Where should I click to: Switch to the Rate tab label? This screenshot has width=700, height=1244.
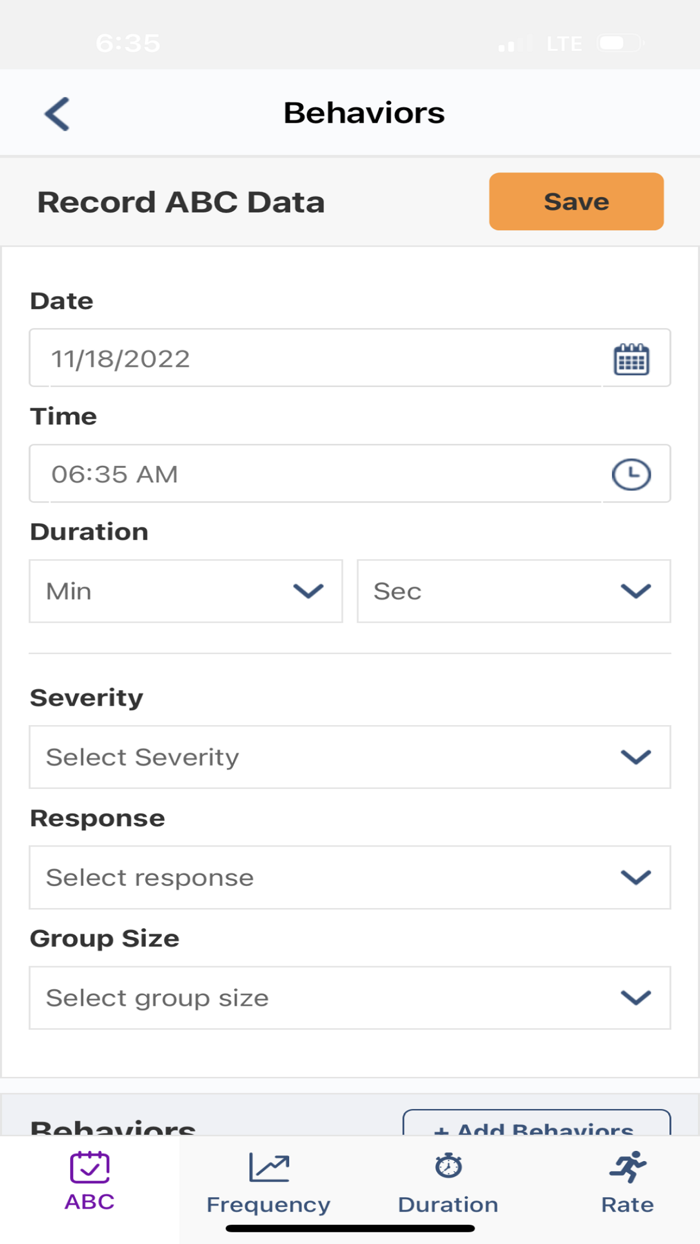(628, 1204)
